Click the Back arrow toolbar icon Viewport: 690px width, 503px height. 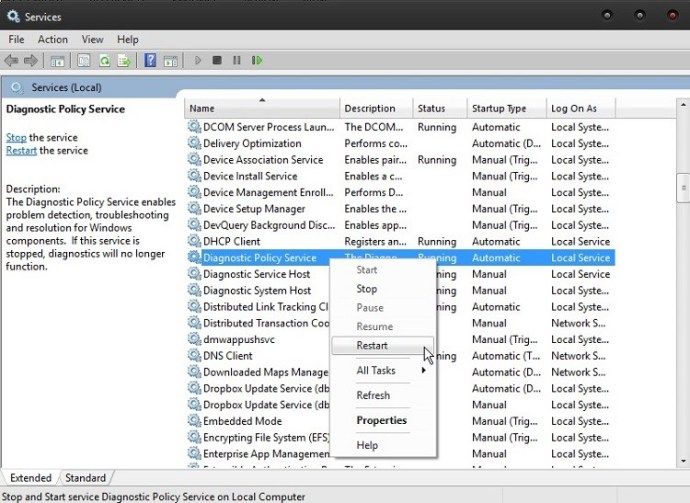(11, 60)
